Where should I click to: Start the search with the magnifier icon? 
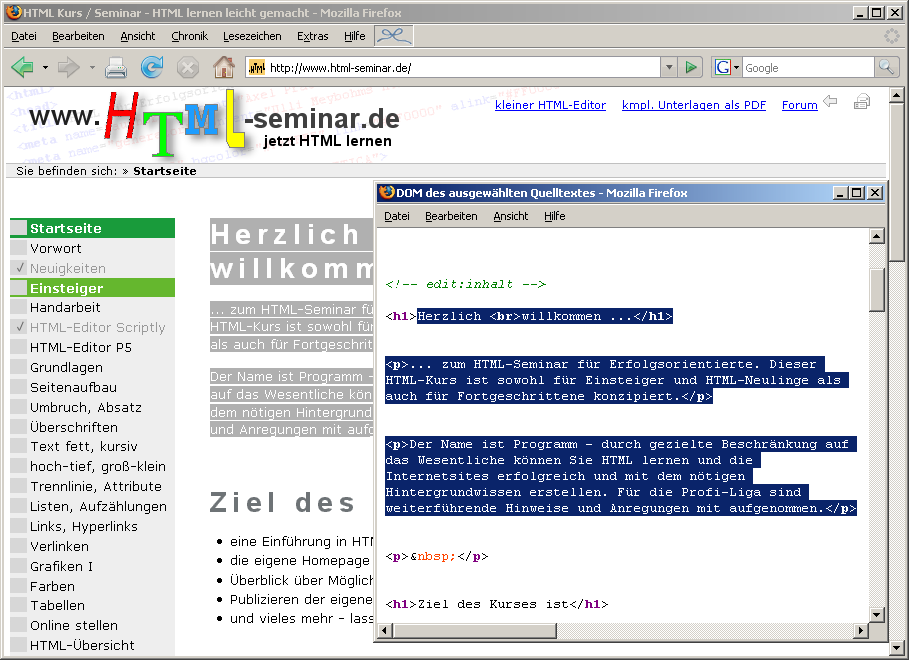point(886,67)
